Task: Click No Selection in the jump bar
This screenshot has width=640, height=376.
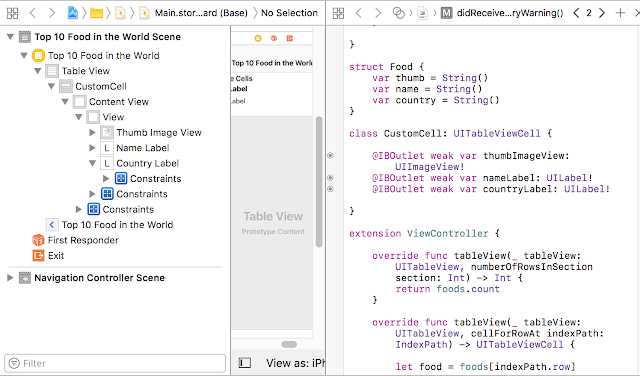Action: pyautogui.click(x=289, y=13)
